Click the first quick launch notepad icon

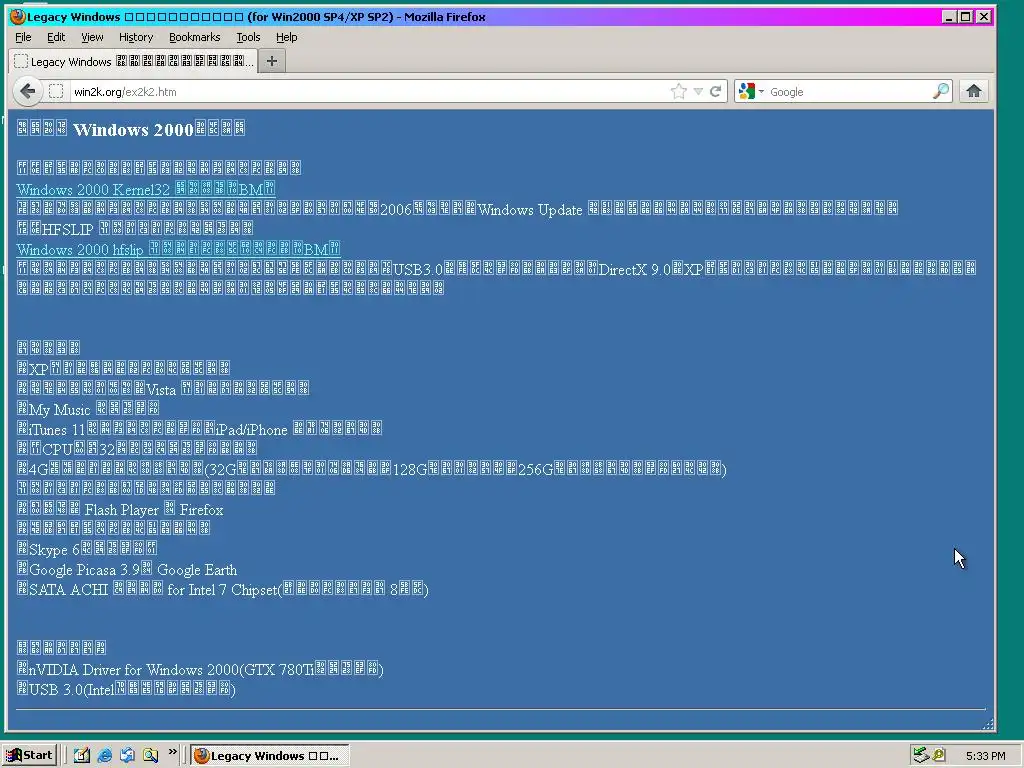(82, 756)
